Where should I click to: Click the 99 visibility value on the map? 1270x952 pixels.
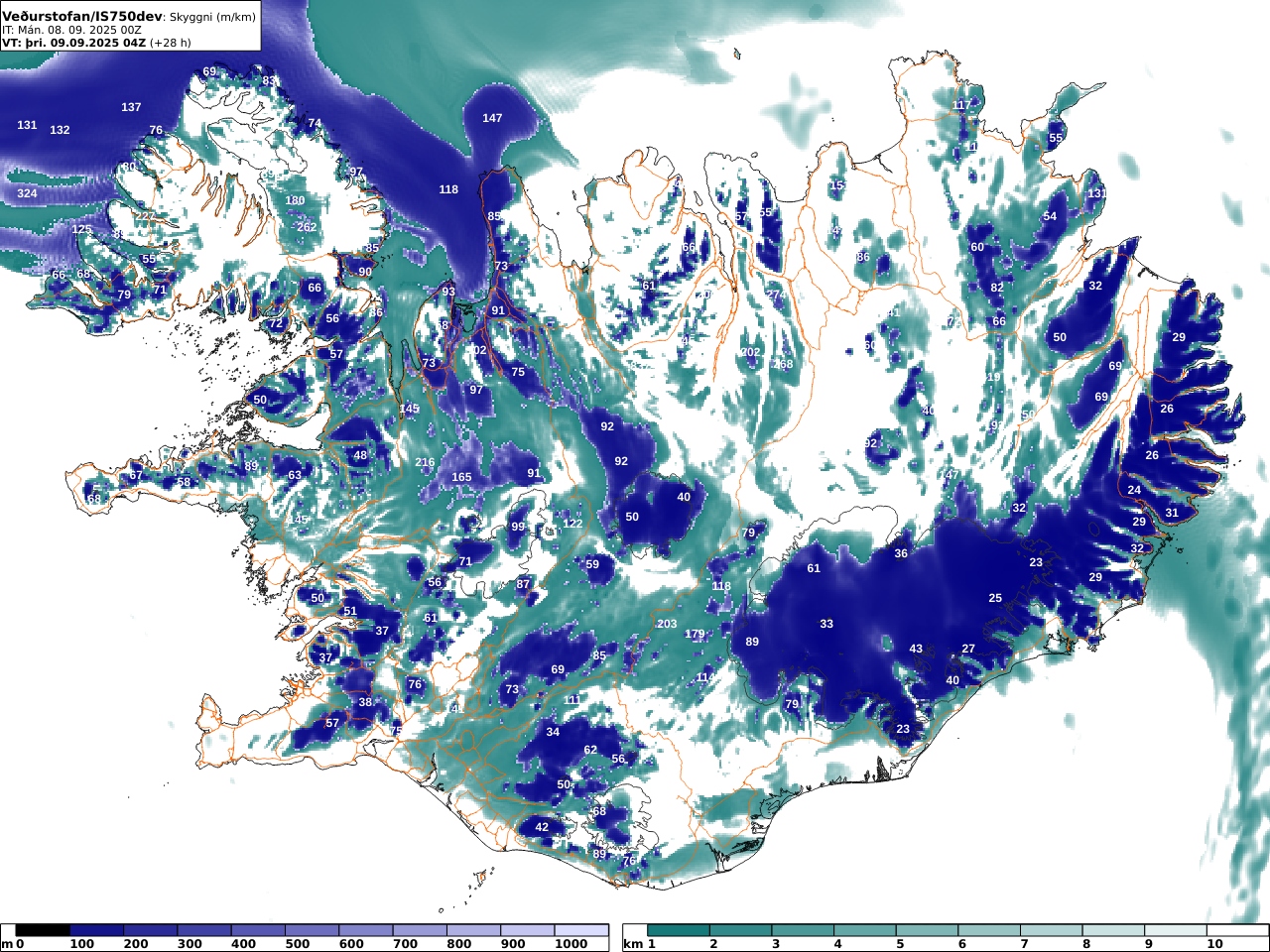click(518, 527)
